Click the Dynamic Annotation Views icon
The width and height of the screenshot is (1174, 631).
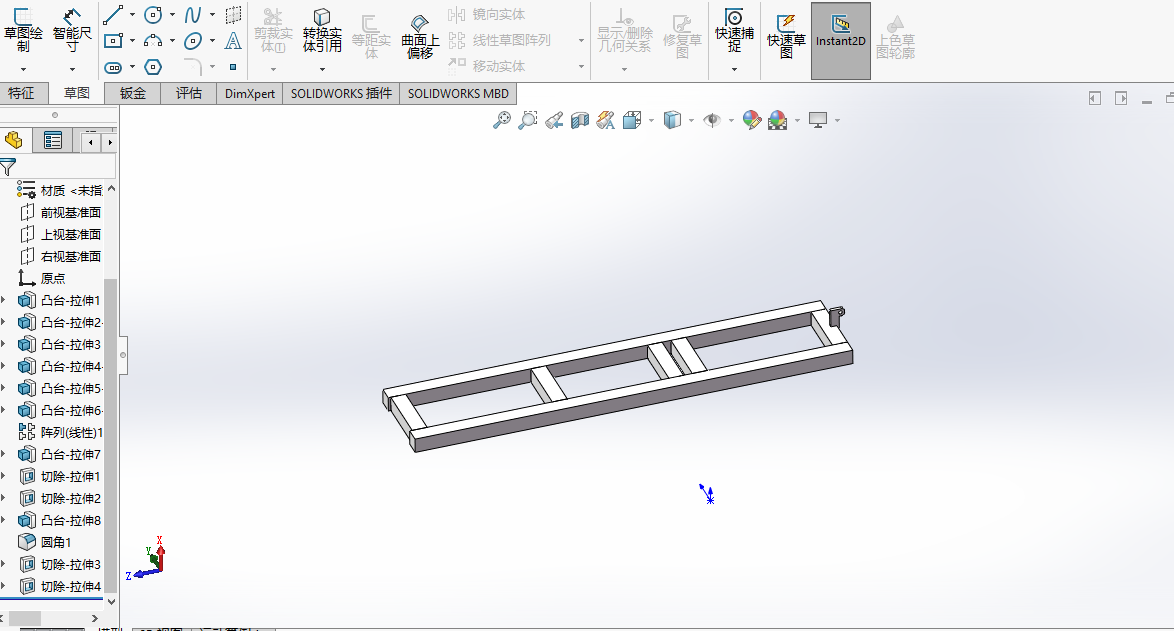(x=606, y=120)
